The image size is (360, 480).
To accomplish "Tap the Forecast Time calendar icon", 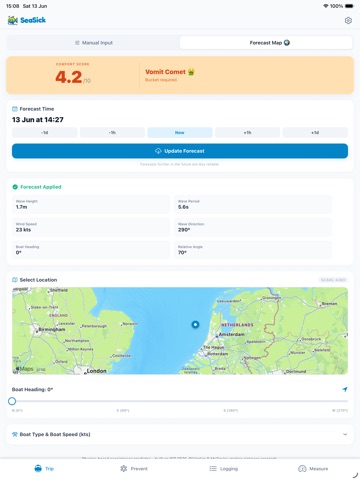I will (15, 109).
